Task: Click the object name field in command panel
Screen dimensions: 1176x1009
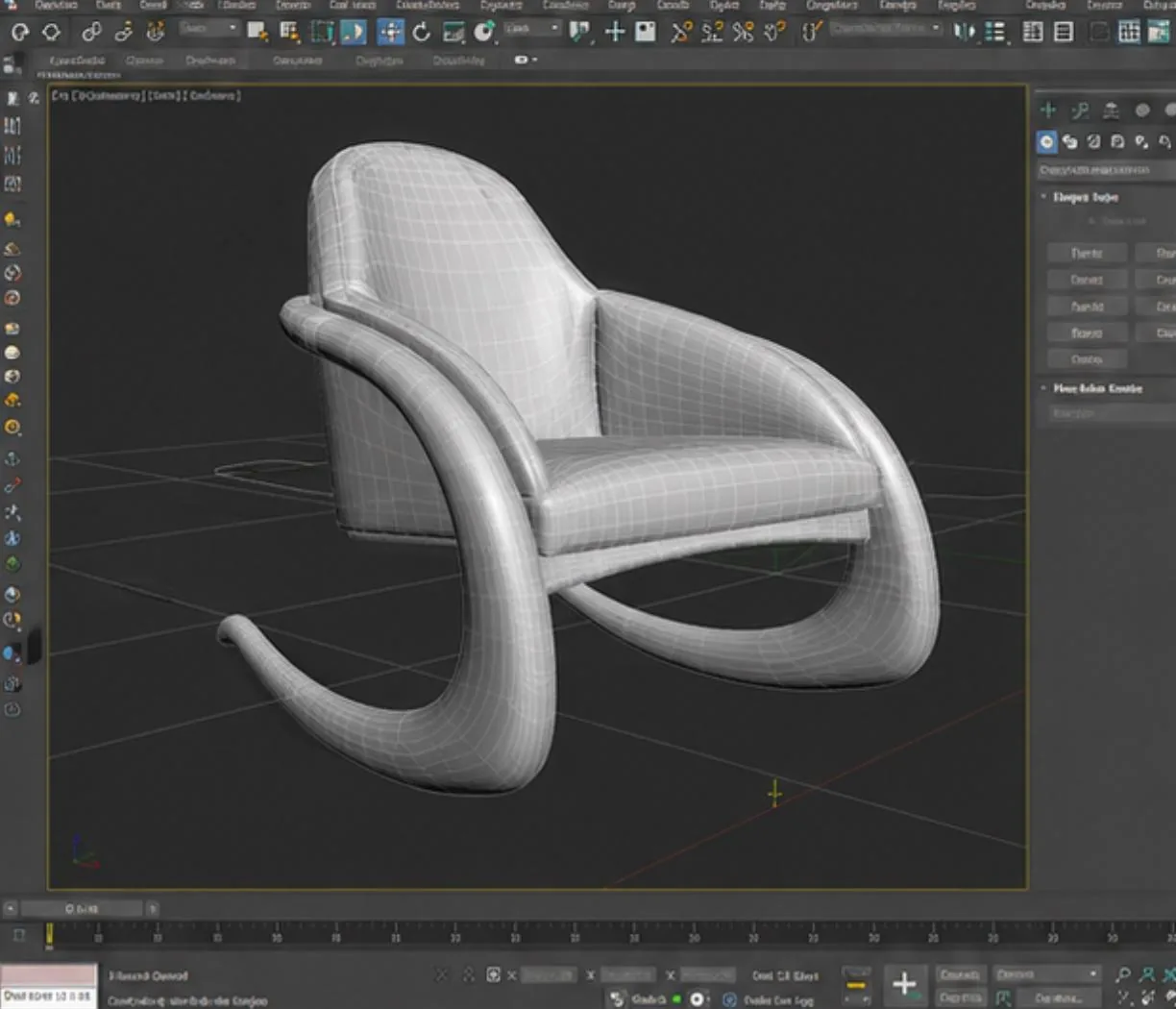Action: pyautogui.click(x=1112, y=413)
